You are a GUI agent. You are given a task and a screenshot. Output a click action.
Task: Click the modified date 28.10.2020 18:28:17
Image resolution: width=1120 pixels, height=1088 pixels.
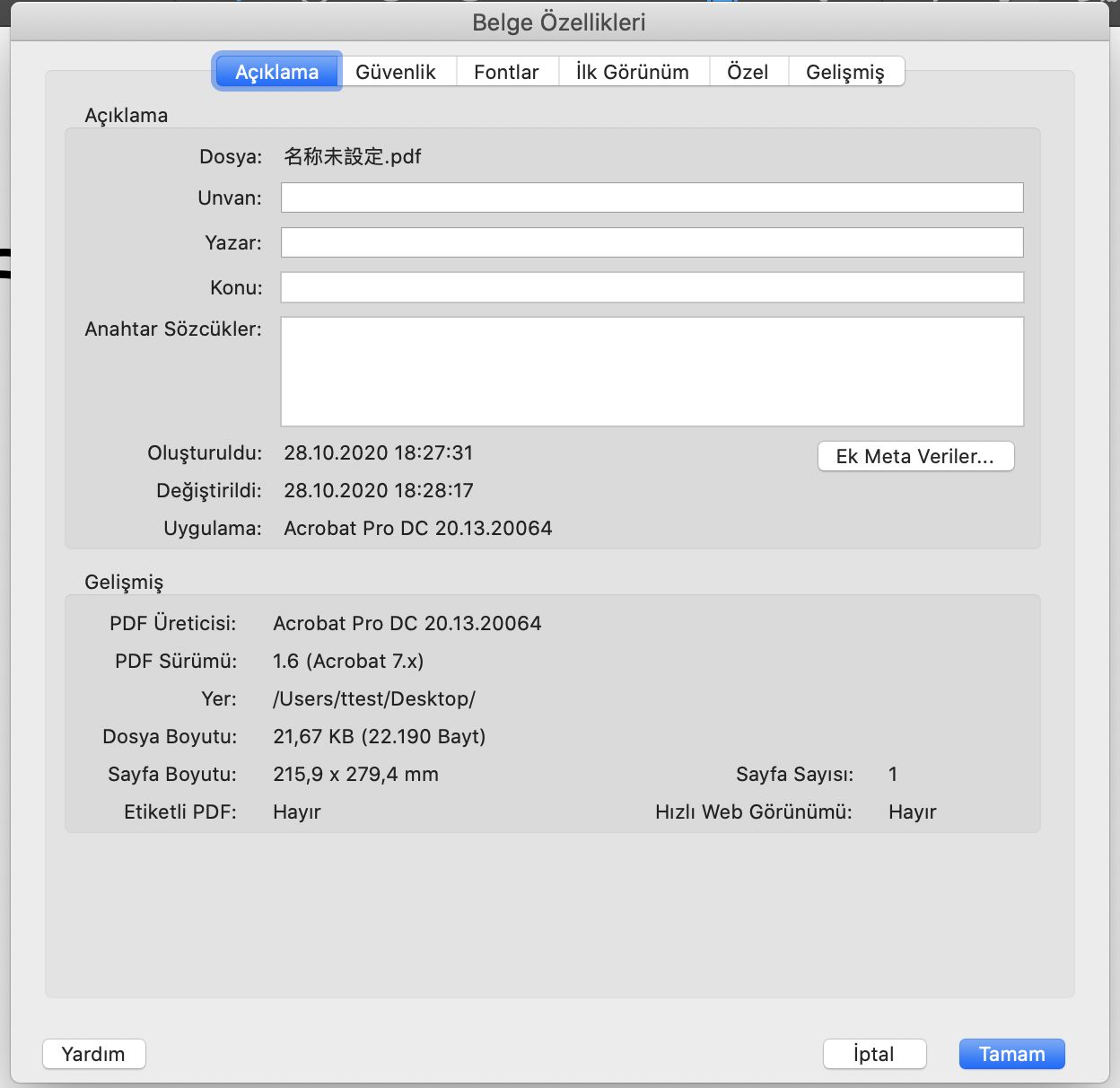tap(379, 490)
